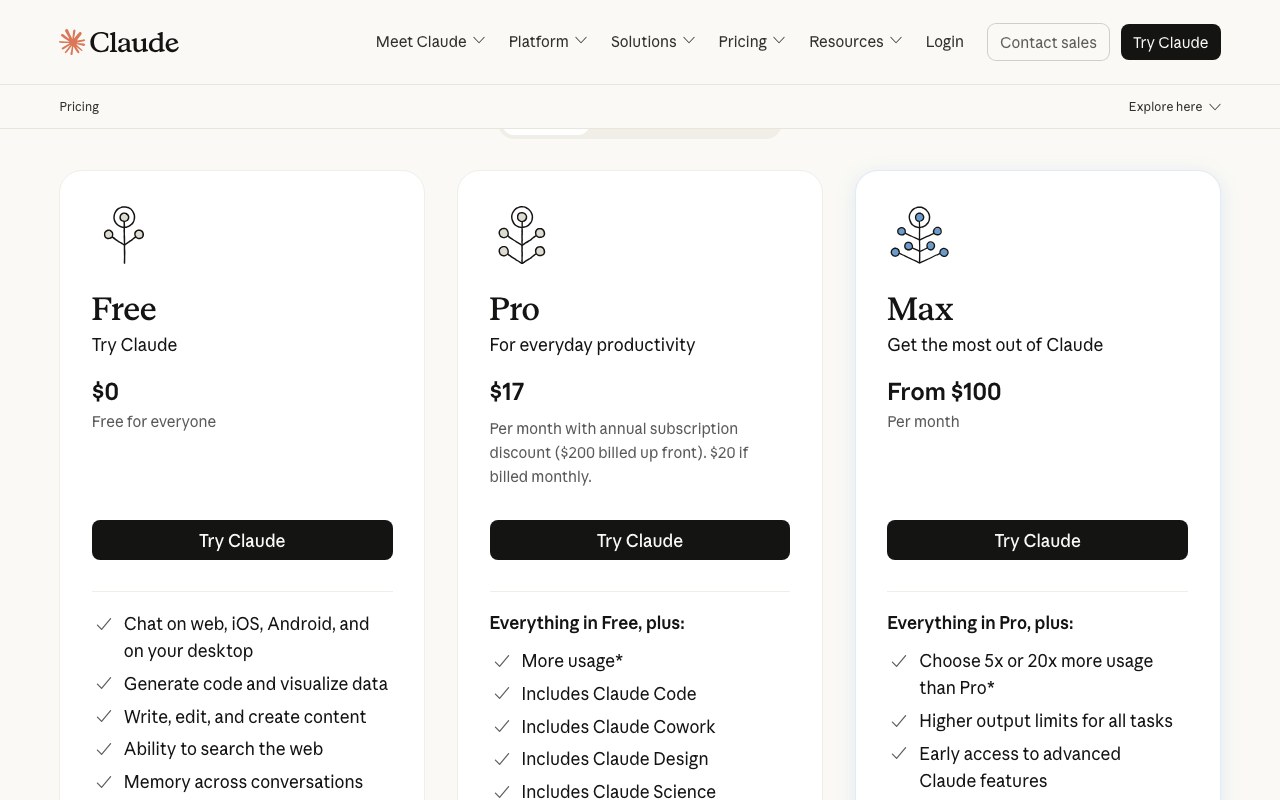Click "Early access to advanced Claude features"

(x=1020, y=767)
